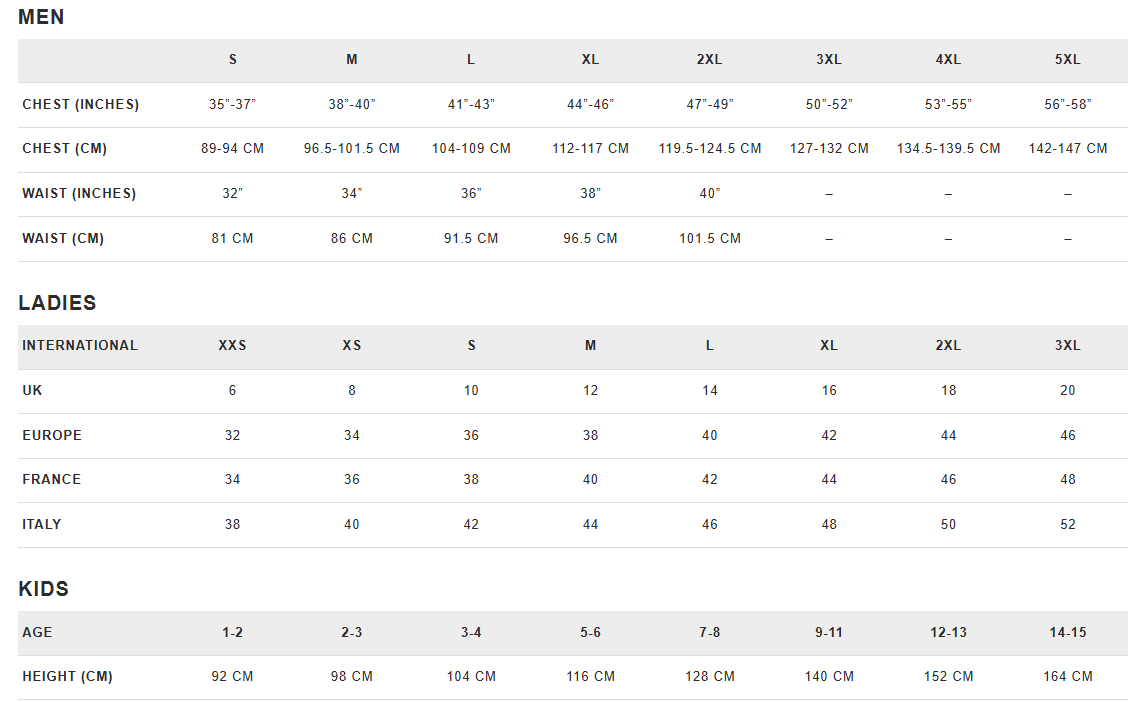Click the LADIES section heading
This screenshot has width=1146, height=702.
57,302
